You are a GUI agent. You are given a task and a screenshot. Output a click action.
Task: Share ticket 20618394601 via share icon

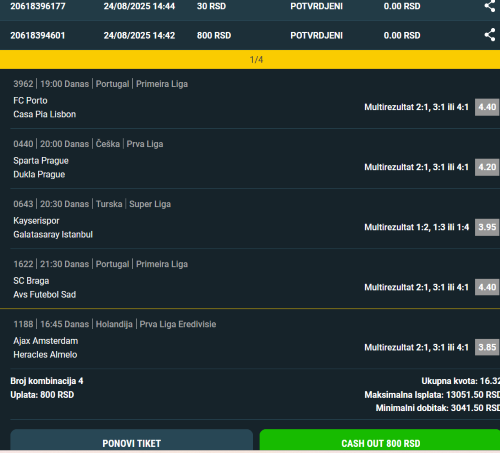[489, 35]
